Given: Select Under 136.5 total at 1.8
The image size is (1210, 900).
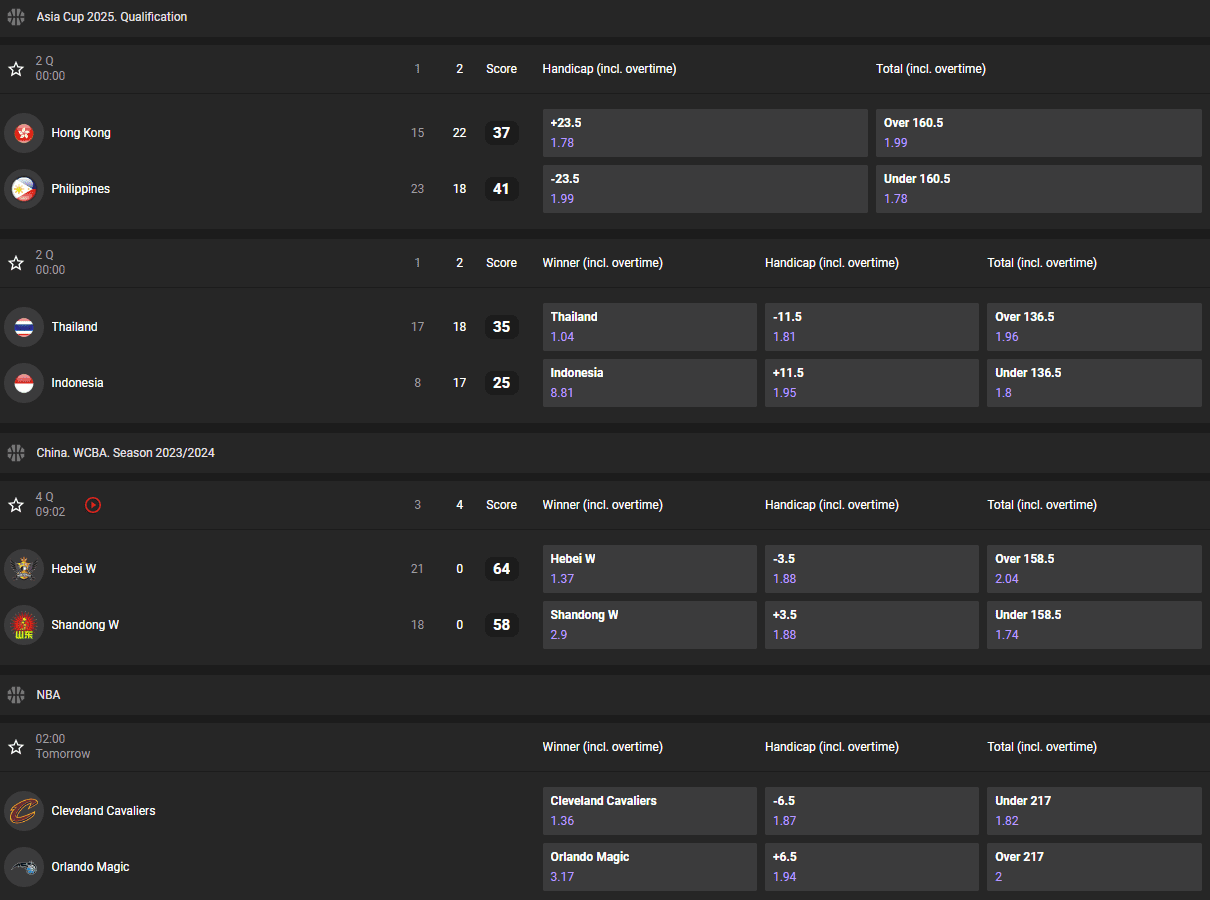Looking at the screenshot, I should (x=1094, y=383).
